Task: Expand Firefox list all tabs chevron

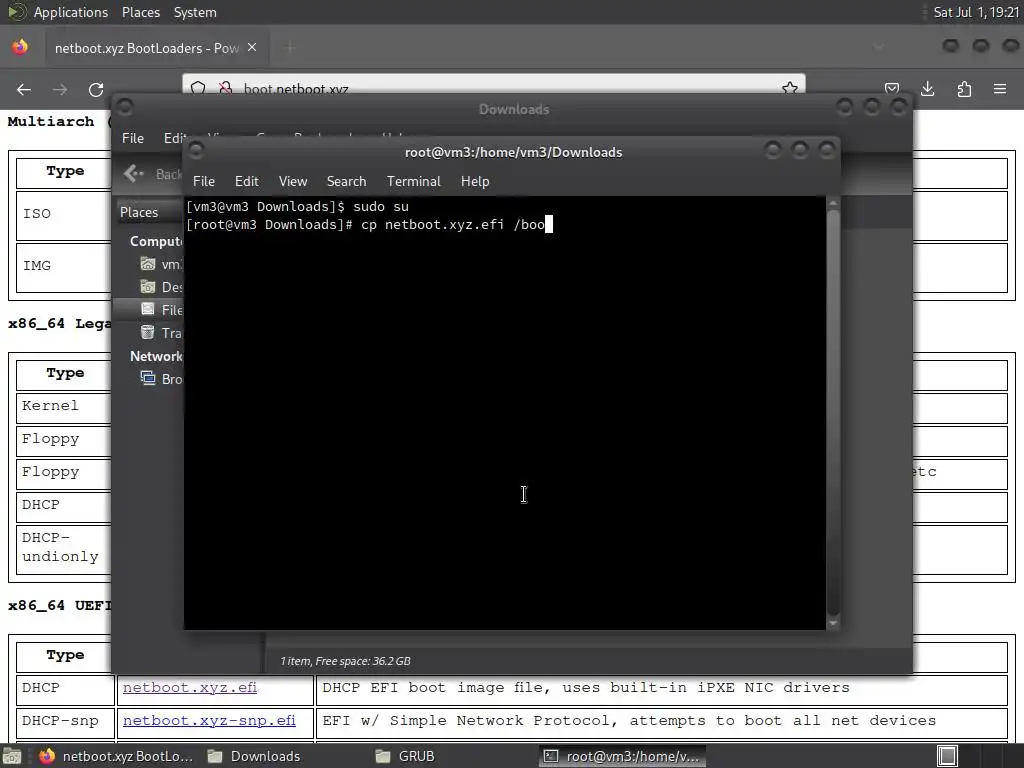Action: click(x=879, y=47)
